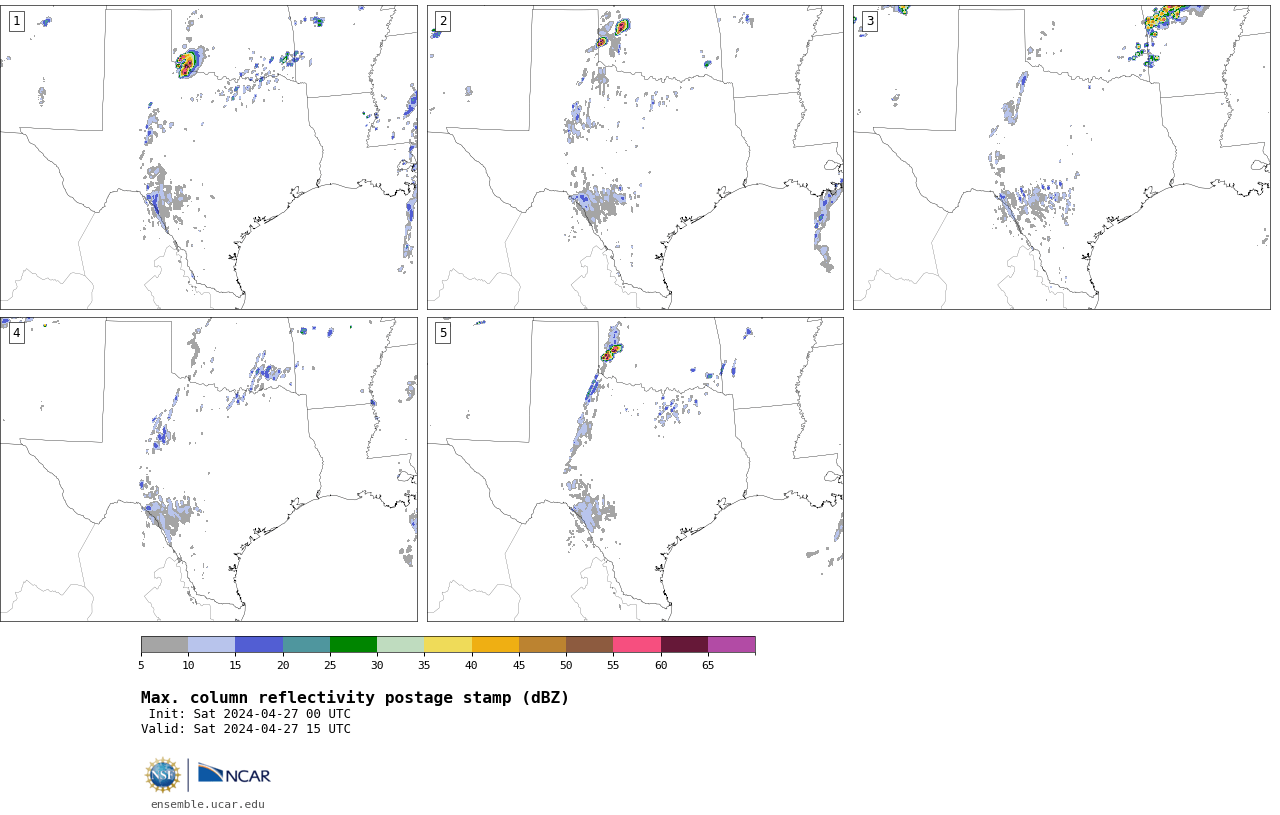Select the tan-brown 45-50 dBZ swatch
Viewport: 1280px width, 815px height.
[542, 644]
